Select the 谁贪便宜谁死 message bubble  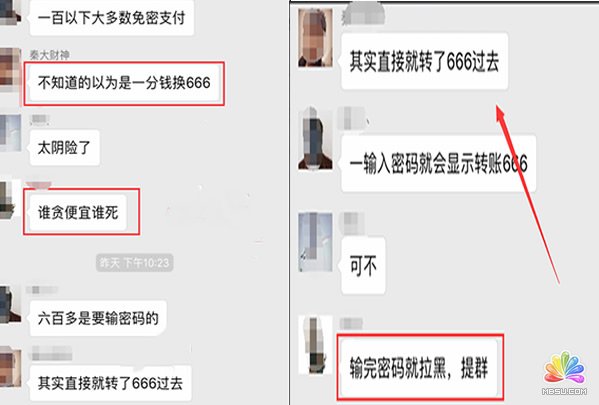click(78, 212)
